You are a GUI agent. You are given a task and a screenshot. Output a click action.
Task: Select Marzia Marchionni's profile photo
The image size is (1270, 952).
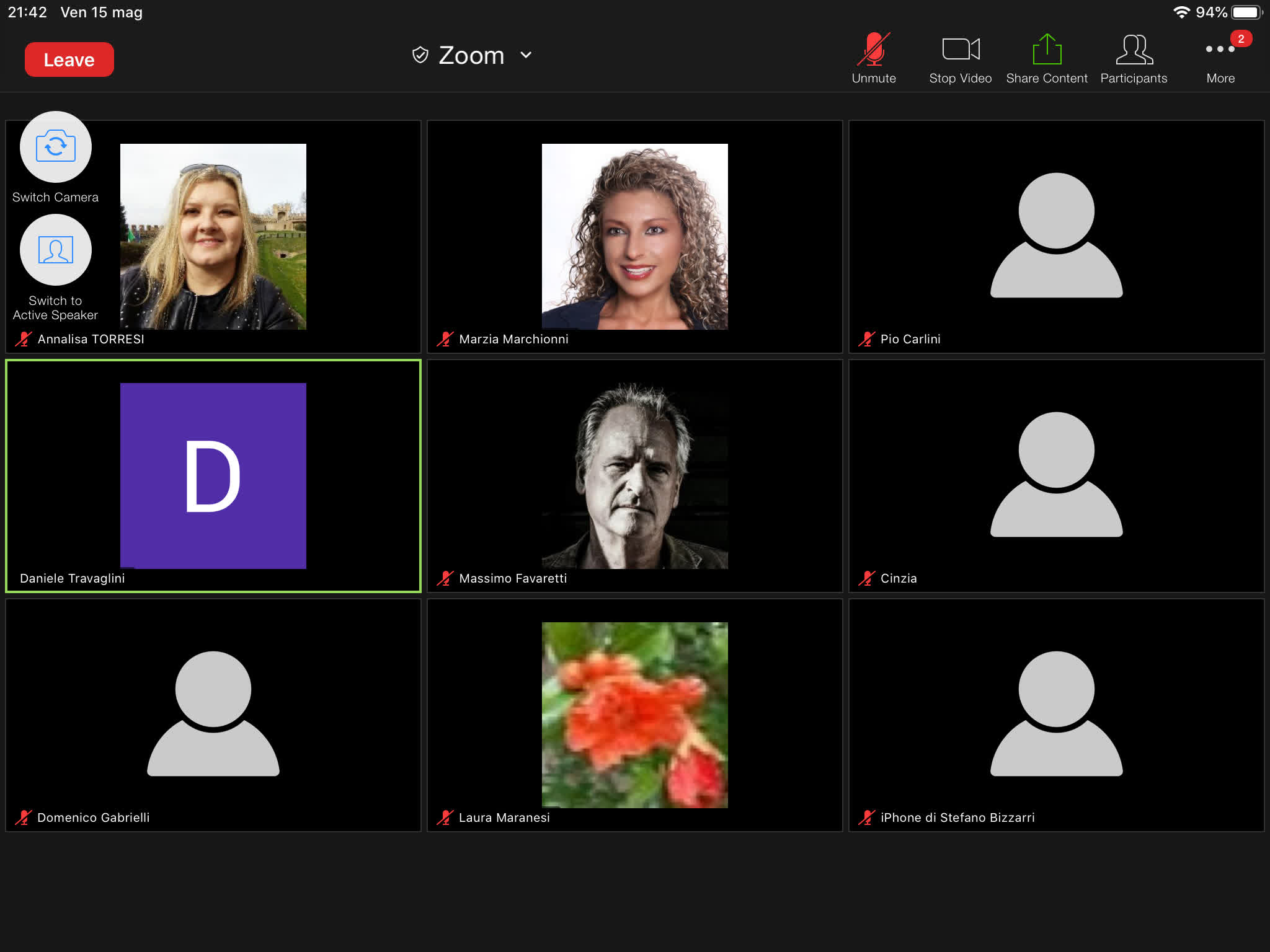coord(634,236)
